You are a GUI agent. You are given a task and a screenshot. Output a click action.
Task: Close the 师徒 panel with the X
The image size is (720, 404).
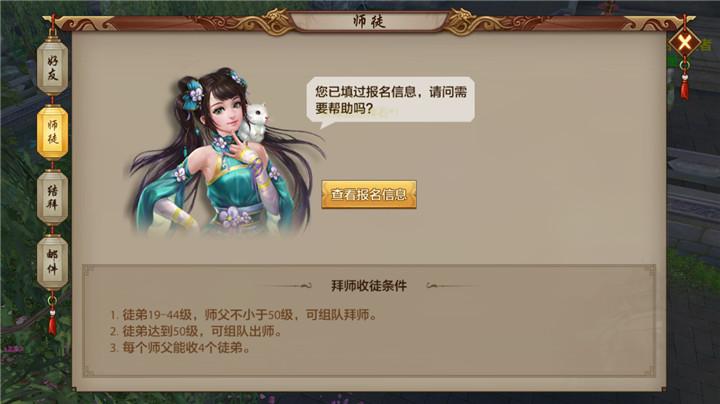click(684, 43)
